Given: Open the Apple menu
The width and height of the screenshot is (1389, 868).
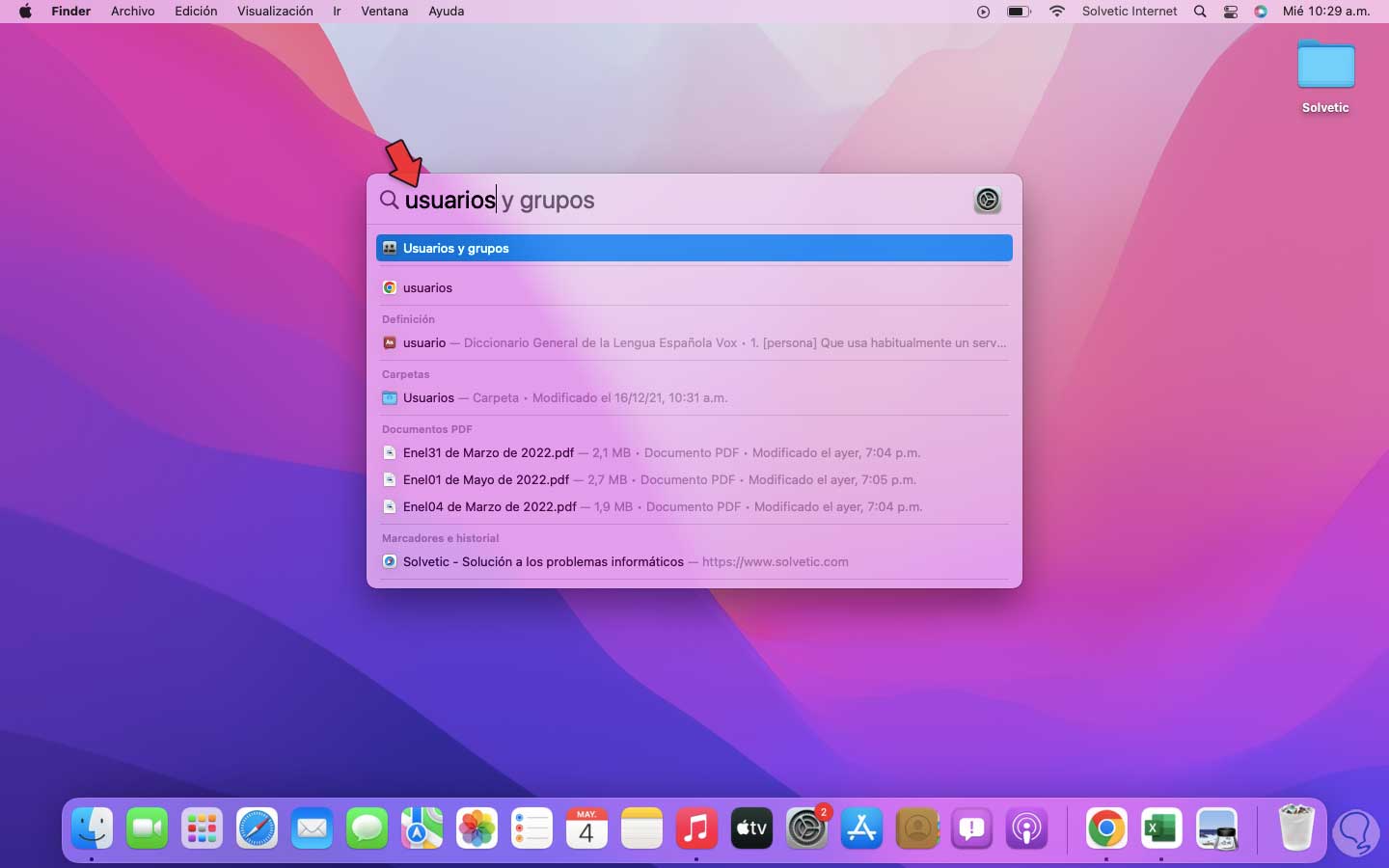Looking at the screenshot, I should pyautogui.click(x=26, y=12).
